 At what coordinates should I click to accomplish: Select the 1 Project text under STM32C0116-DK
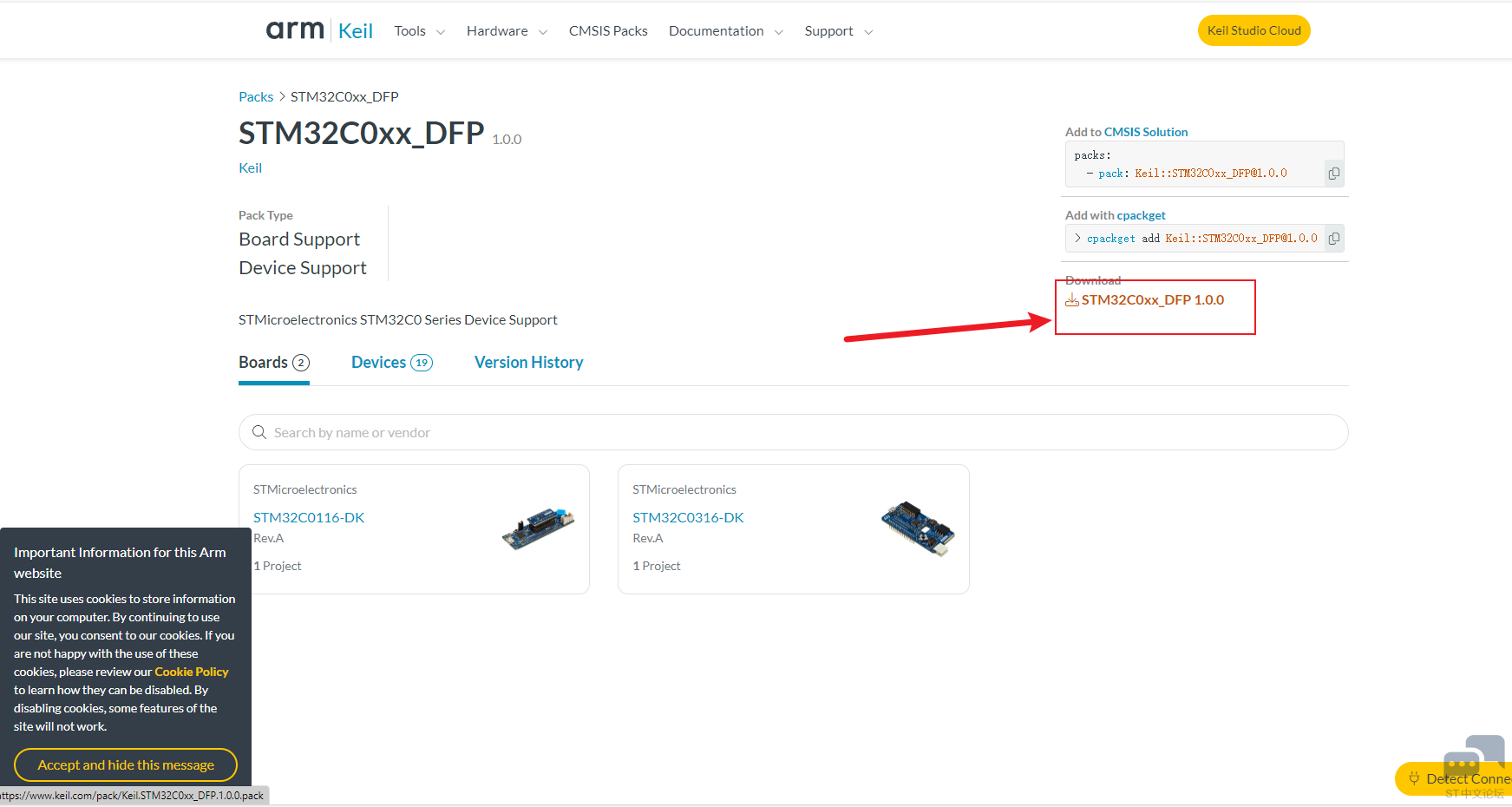(278, 566)
